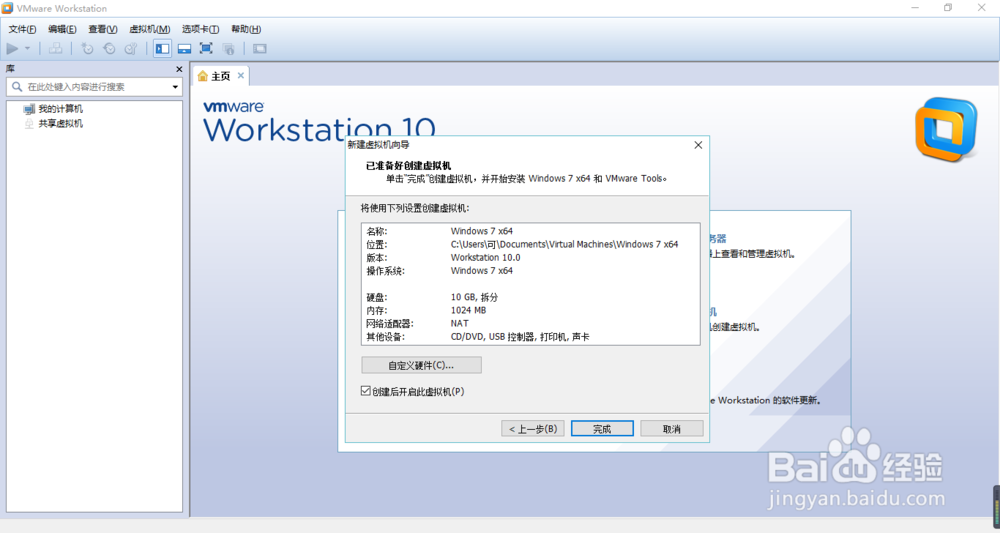Click the console view toolbar icon
The width and height of the screenshot is (1000, 533).
click(x=260, y=48)
